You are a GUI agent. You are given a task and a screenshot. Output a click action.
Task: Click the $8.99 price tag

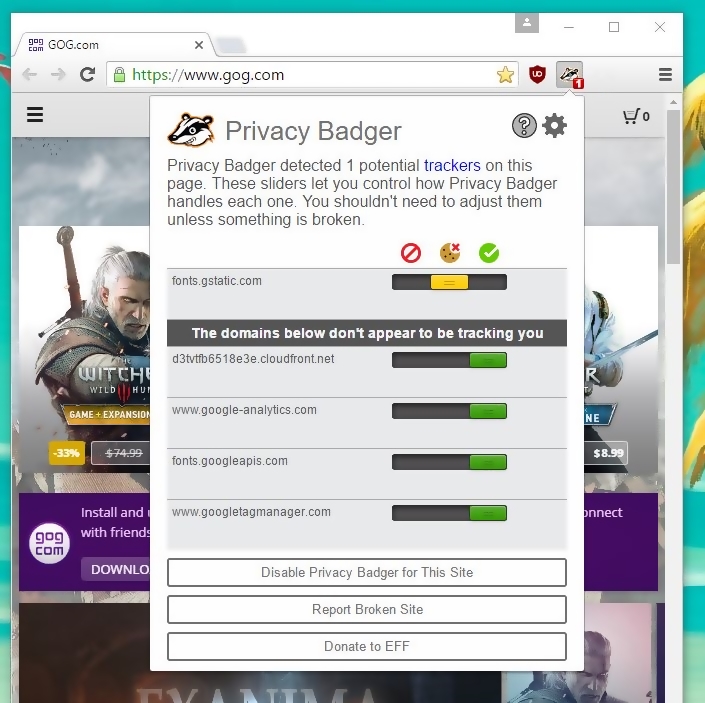(608, 453)
